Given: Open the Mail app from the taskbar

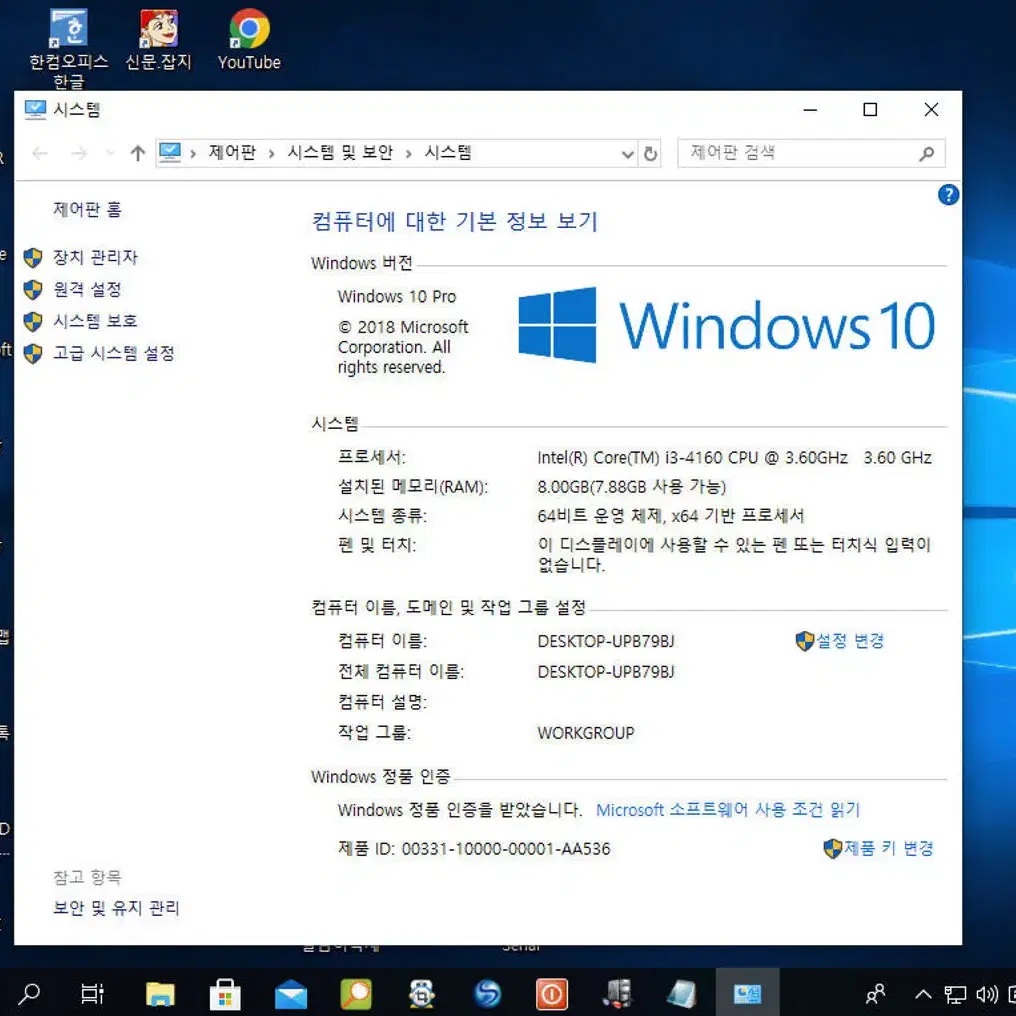Looking at the screenshot, I should pyautogui.click(x=291, y=993).
